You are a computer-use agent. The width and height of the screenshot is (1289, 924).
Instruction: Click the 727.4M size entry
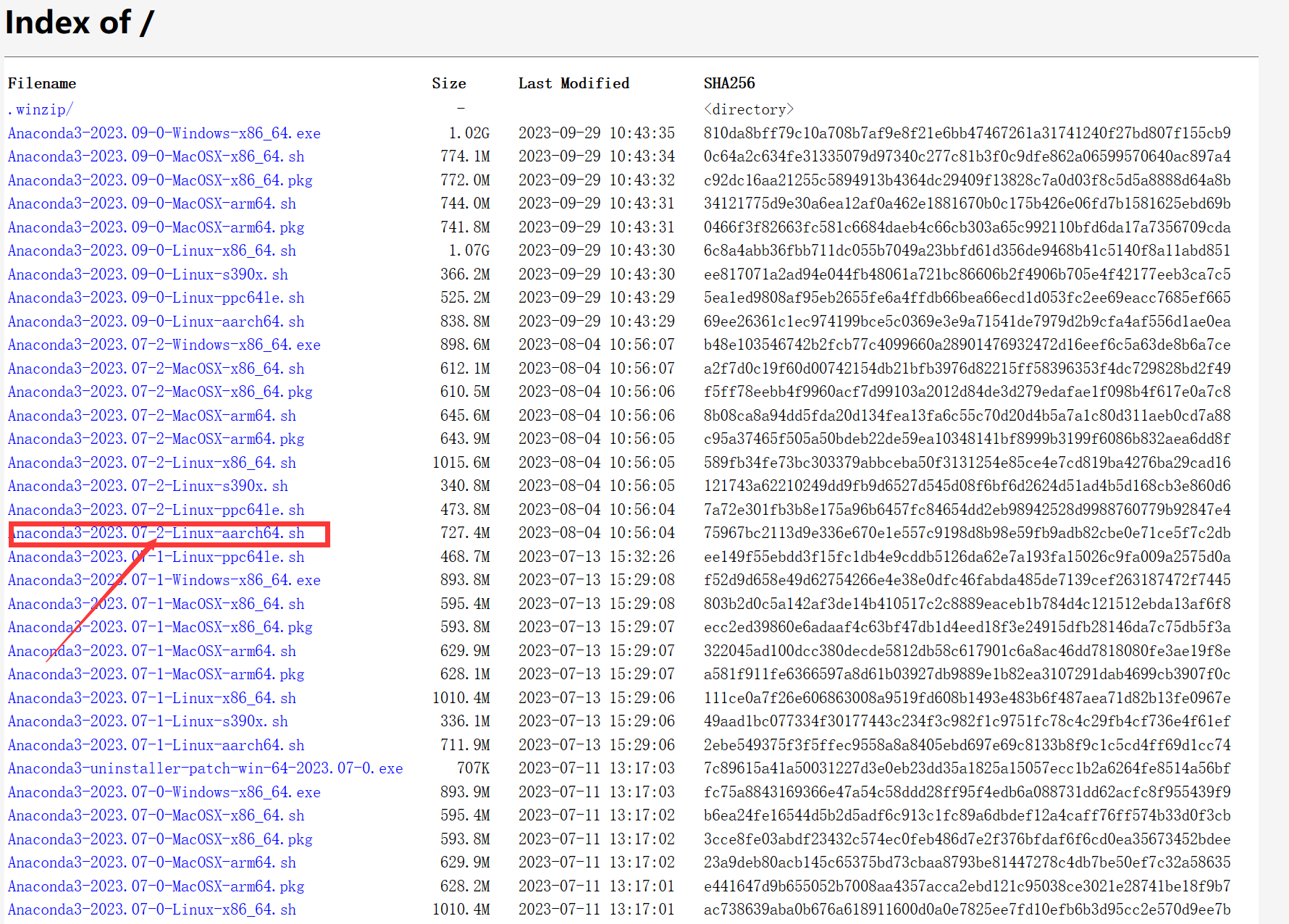(x=466, y=533)
